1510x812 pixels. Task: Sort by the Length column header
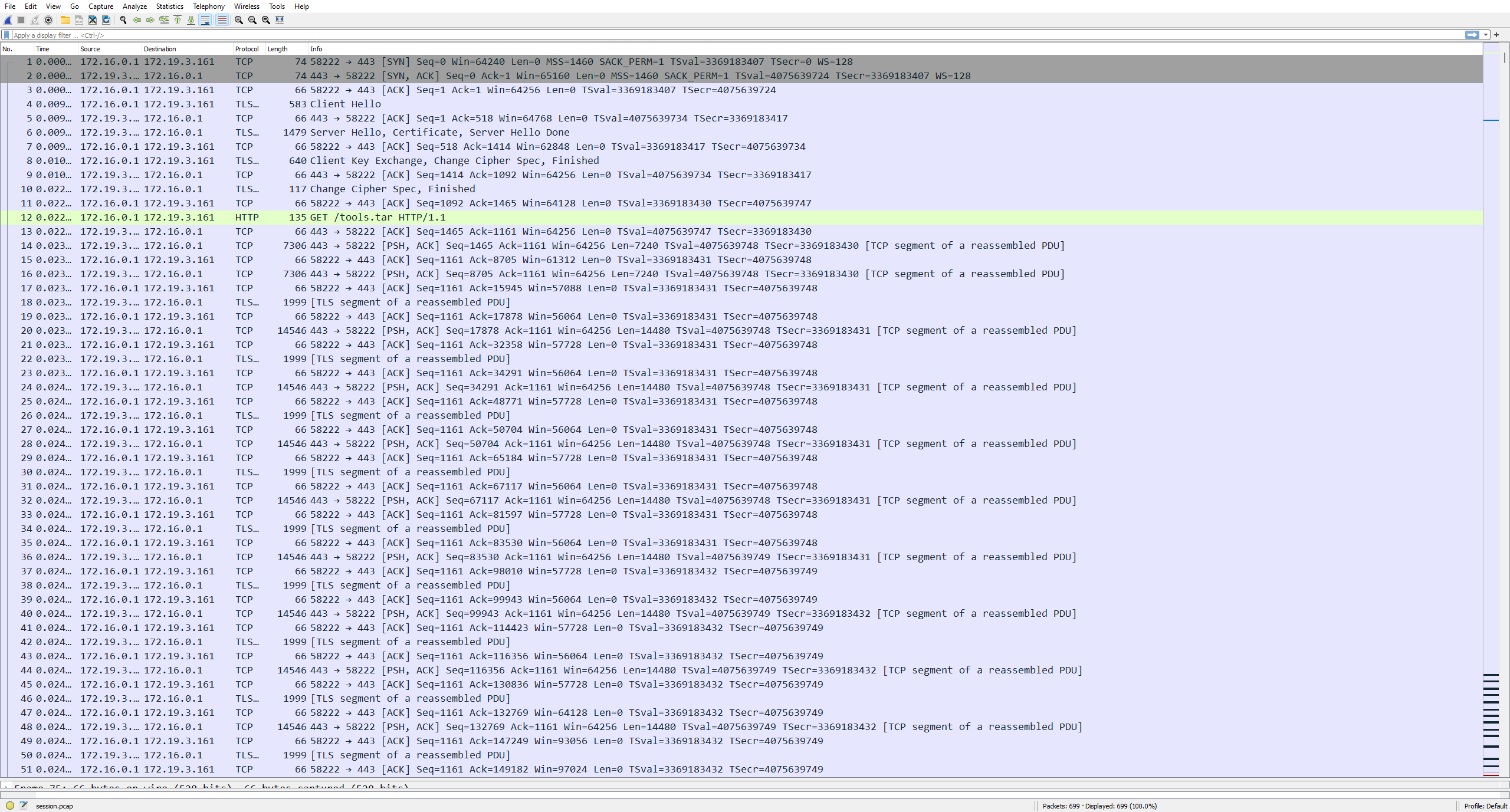[x=287, y=49]
